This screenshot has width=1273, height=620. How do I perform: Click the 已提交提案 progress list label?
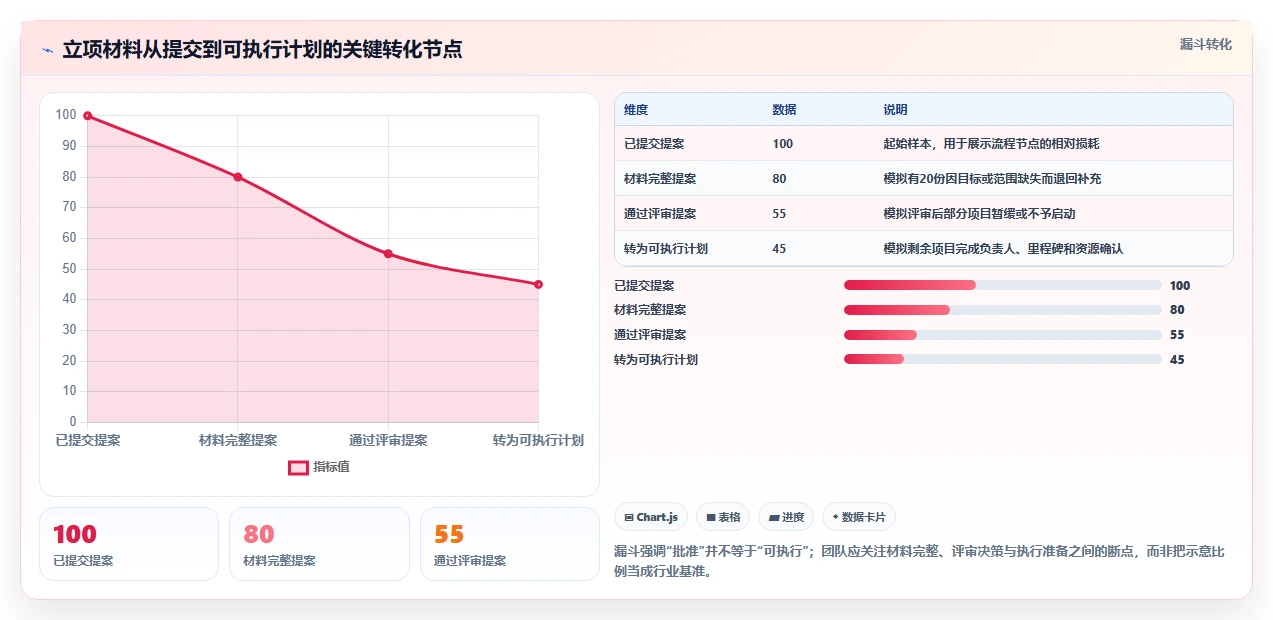pos(644,285)
